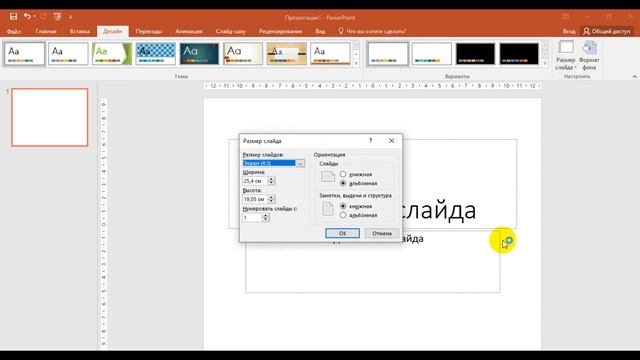Click the Отмена cancel button
This screenshot has height=360, width=640.
(x=382, y=233)
